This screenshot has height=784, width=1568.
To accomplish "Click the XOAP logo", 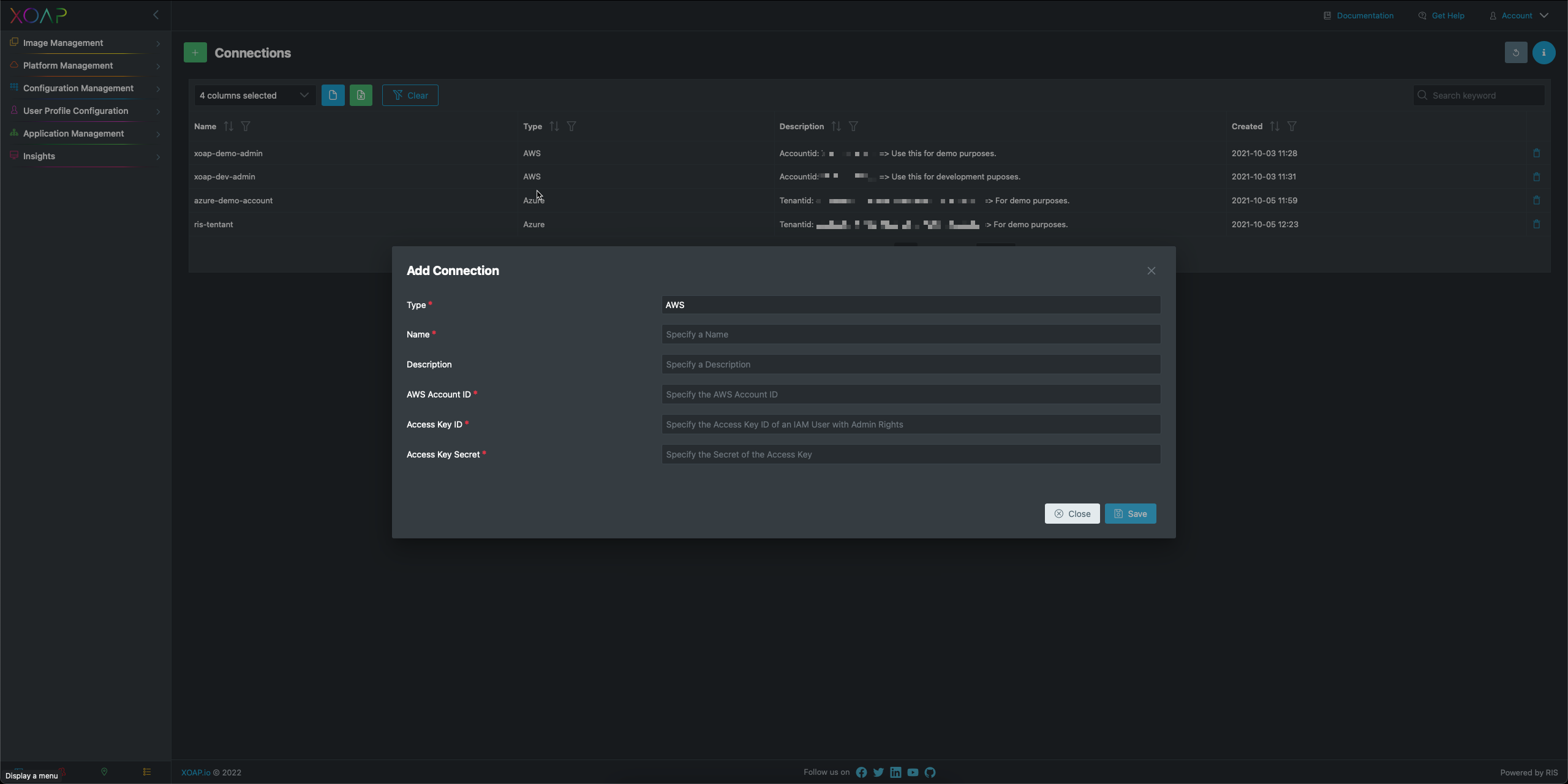I will 38,15.
